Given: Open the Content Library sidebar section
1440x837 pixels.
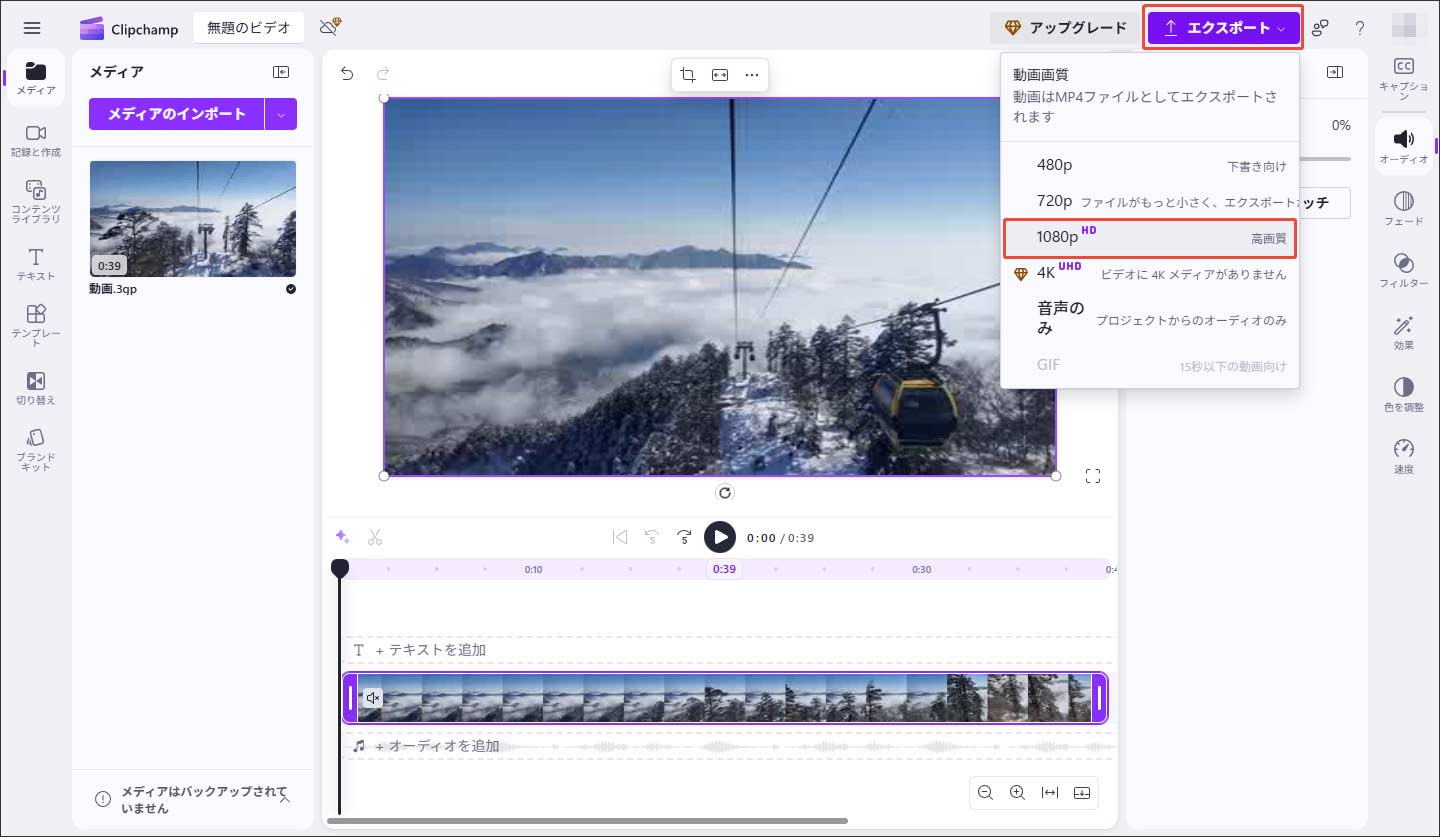Looking at the screenshot, I should [x=36, y=202].
